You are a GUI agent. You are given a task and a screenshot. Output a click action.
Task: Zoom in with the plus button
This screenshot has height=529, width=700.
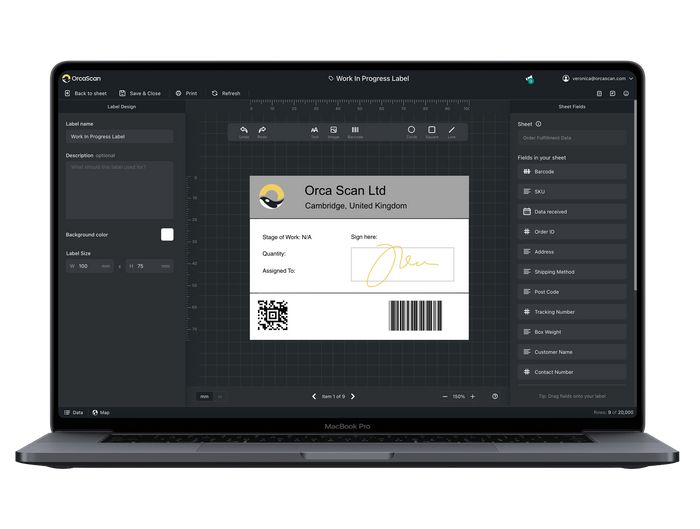(x=473, y=396)
